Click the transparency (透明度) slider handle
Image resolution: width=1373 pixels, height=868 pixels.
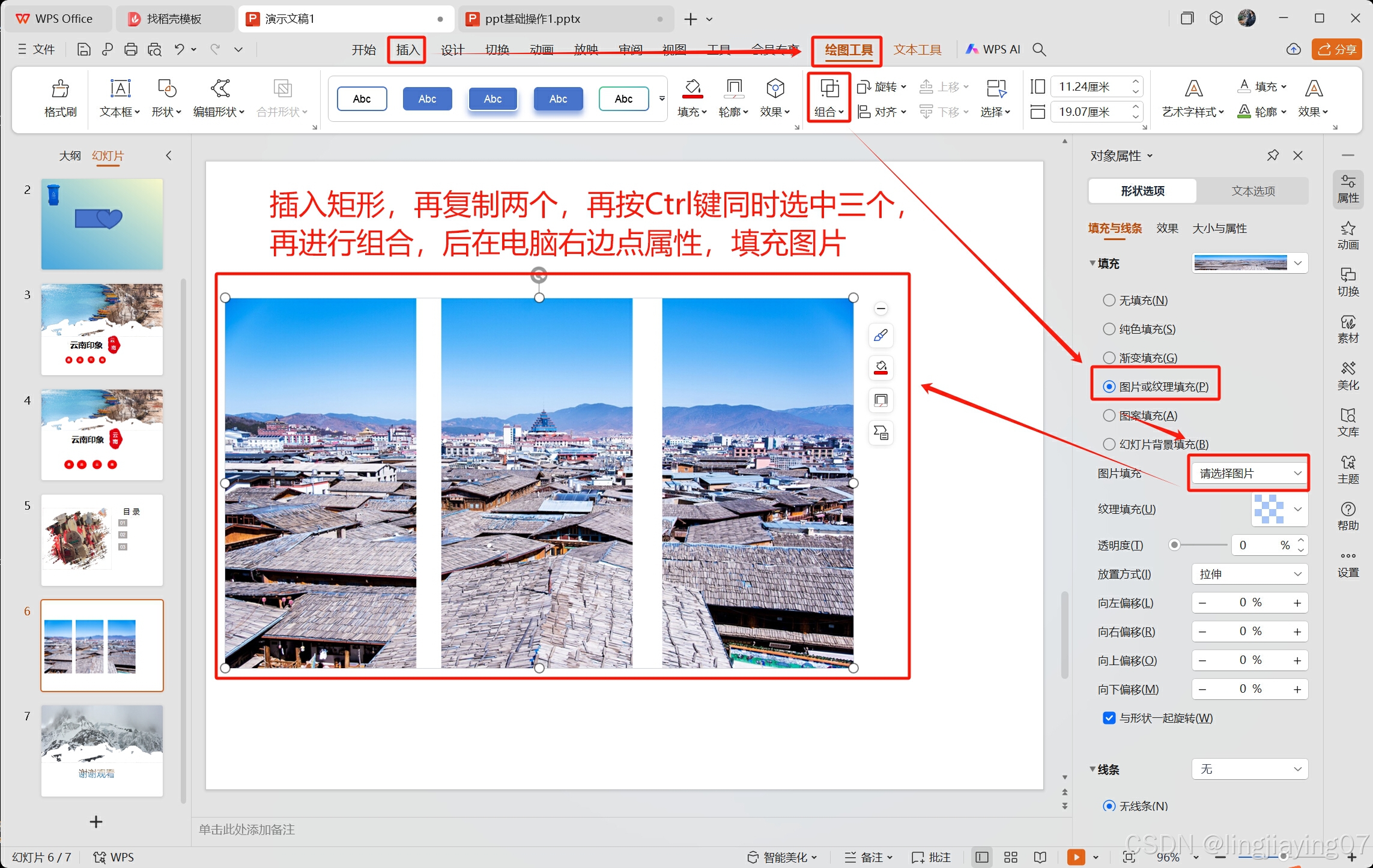click(x=1174, y=545)
